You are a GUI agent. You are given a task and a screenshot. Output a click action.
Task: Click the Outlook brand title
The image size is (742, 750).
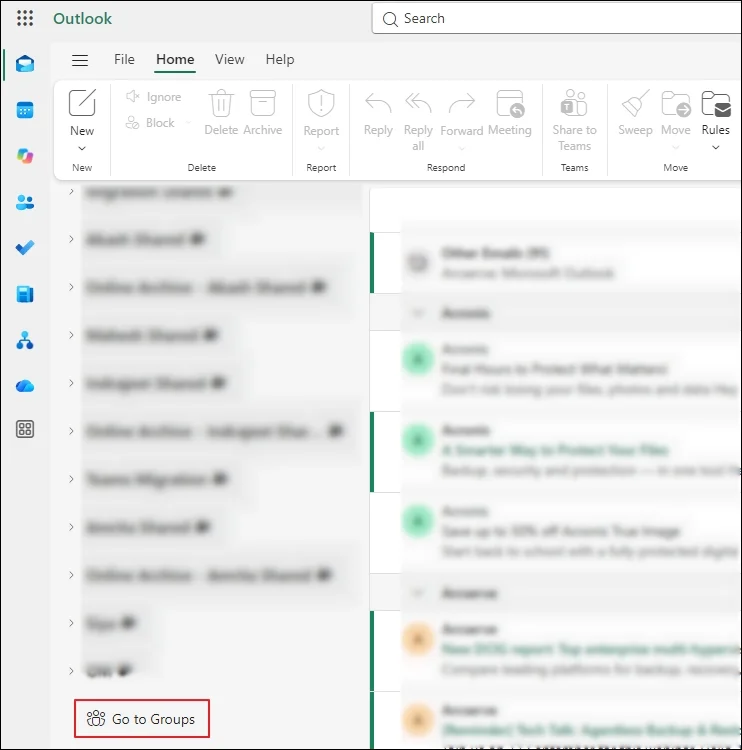[82, 19]
